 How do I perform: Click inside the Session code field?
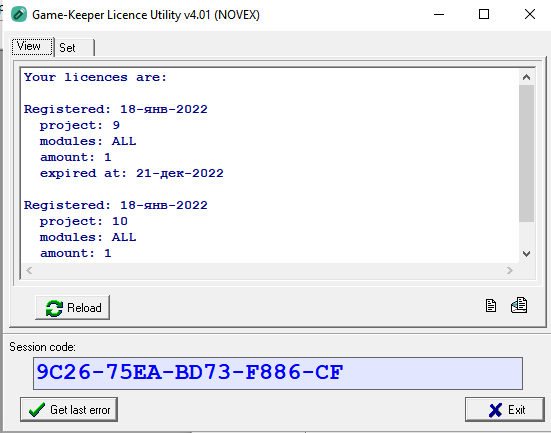pos(278,373)
